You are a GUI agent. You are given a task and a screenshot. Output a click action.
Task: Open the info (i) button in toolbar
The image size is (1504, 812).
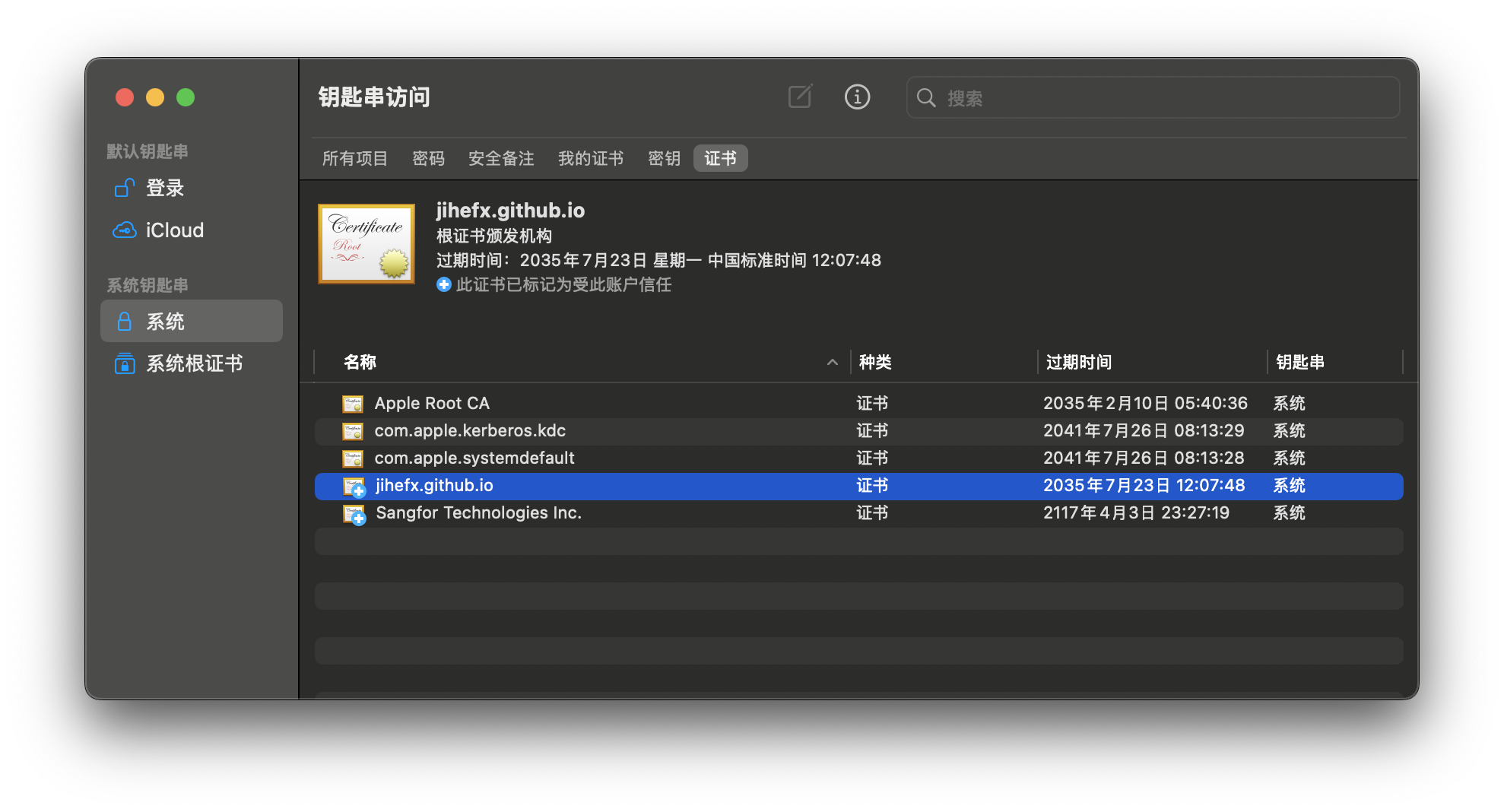coord(857,97)
